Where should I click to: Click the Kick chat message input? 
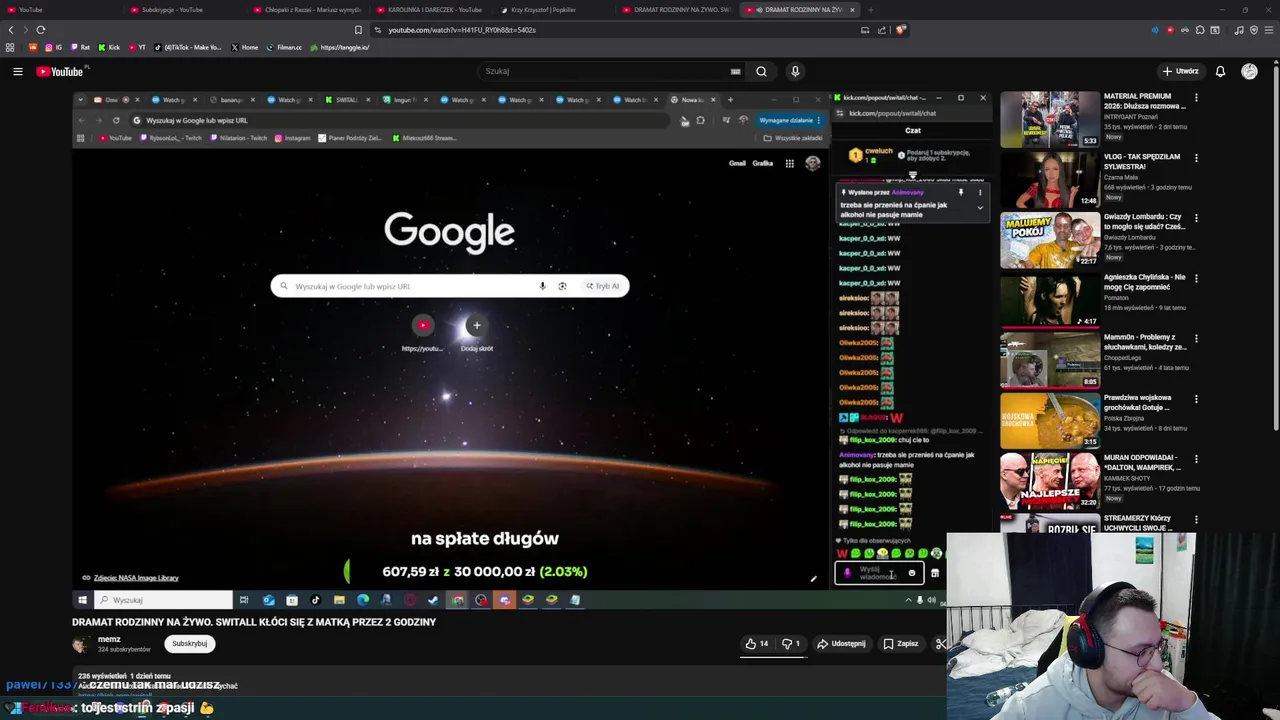click(877, 573)
